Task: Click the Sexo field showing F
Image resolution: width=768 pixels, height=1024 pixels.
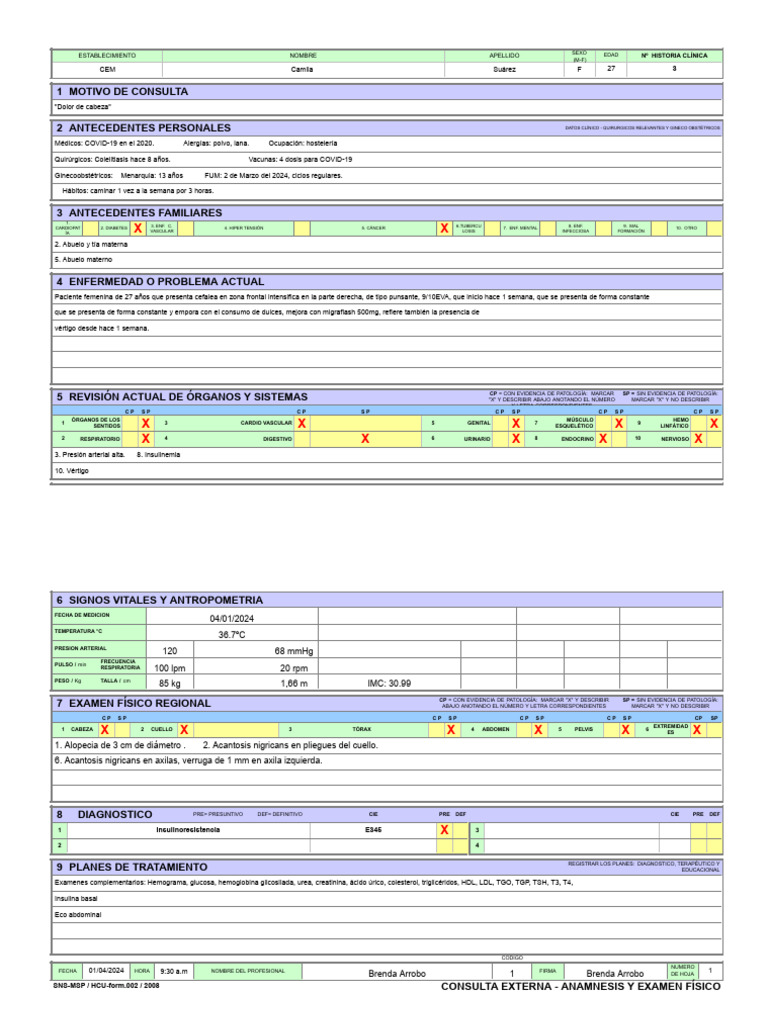Action: [x=579, y=69]
